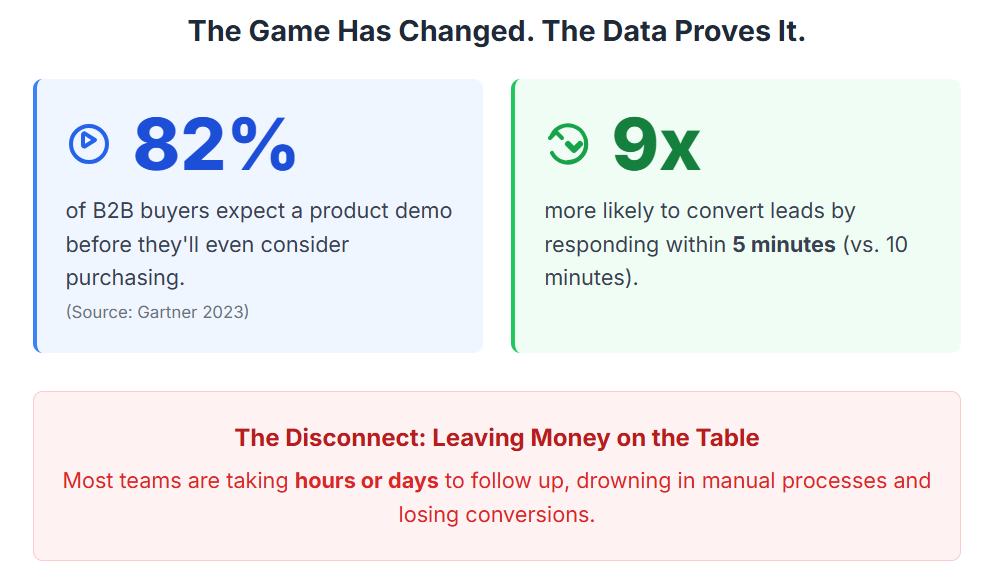Viewport: 995px width, 581px height.
Task: Click the "Most teams are taking" text
Action: (x=175, y=481)
